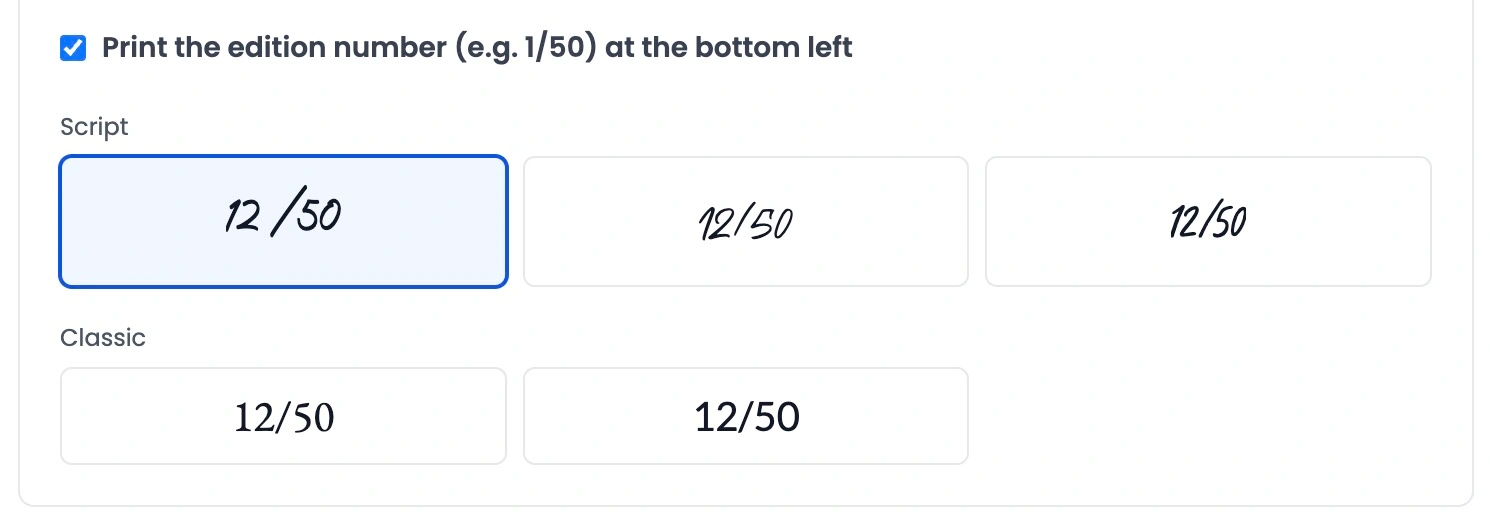This screenshot has height=518, width=1490.
Task: Click the Classic section heading
Action: [103, 338]
